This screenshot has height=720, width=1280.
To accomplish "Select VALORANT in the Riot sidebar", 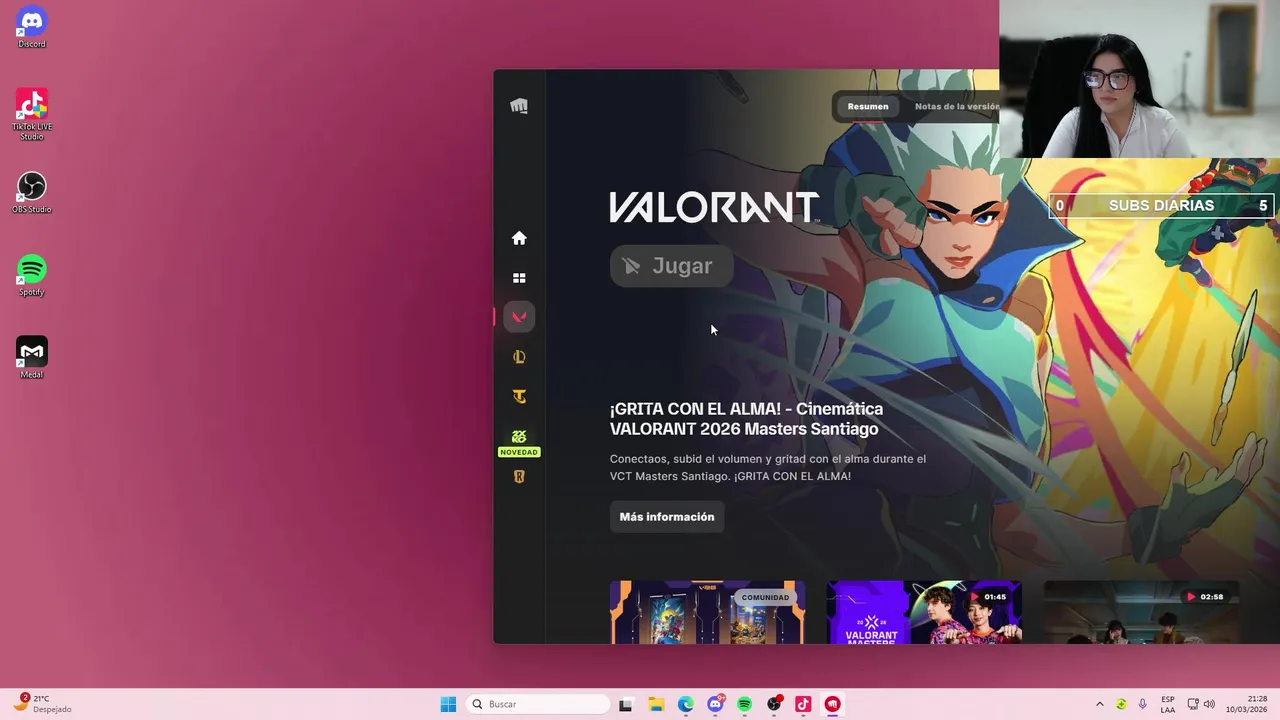I will pyautogui.click(x=519, y=317).
